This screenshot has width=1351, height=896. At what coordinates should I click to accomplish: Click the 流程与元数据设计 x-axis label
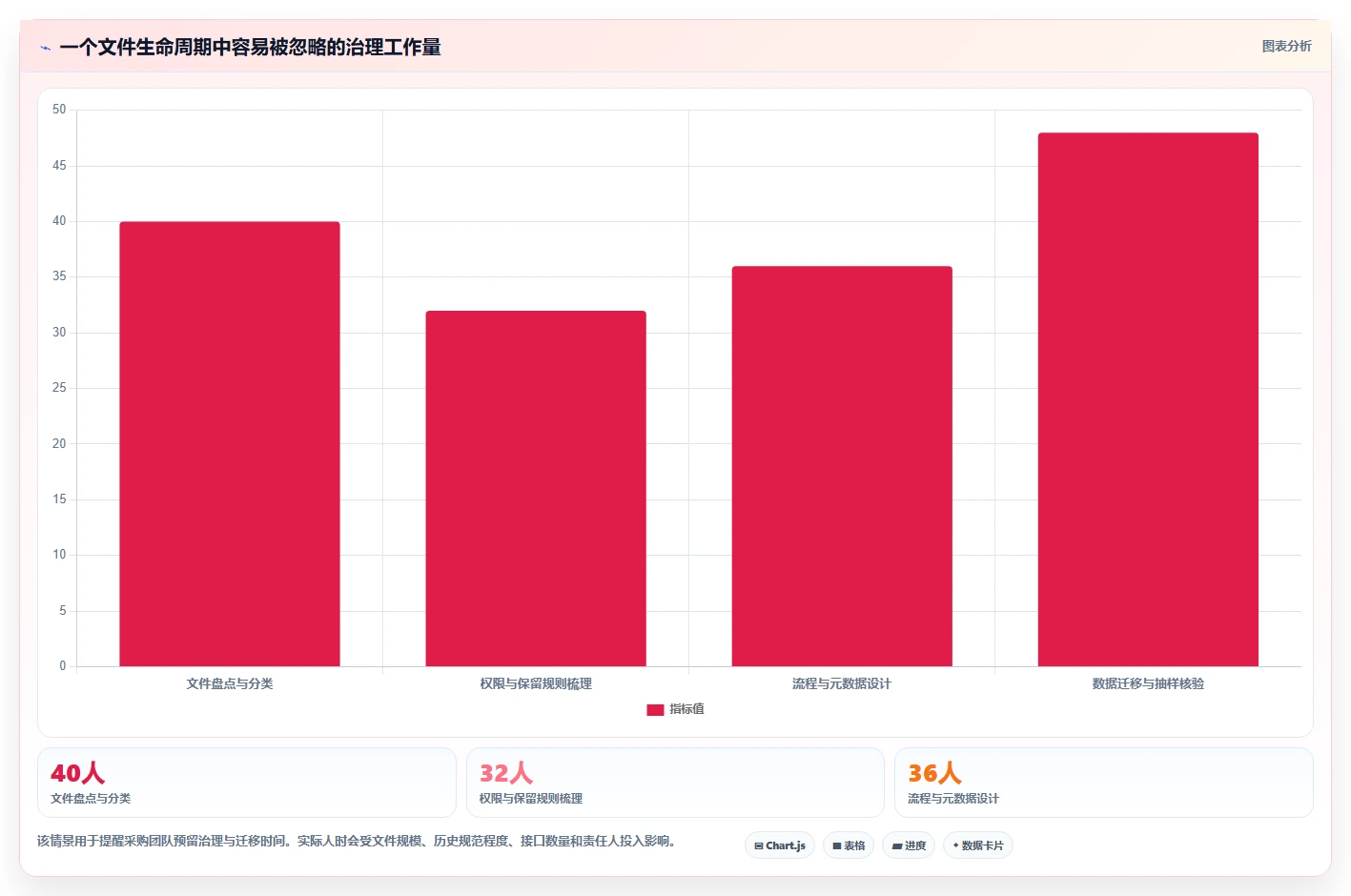click(x=842, y=683)
